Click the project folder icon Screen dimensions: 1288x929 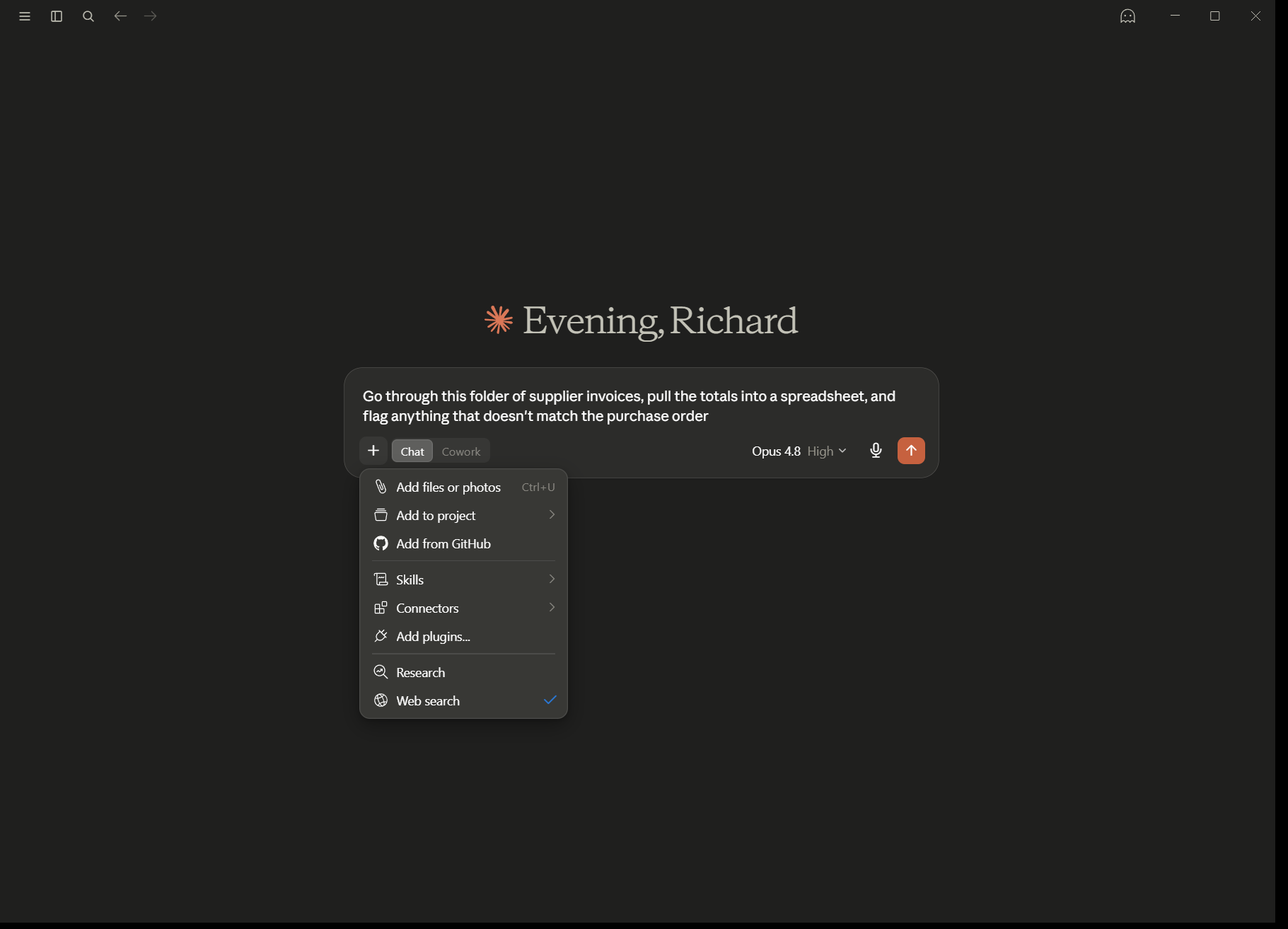point(381,515)
